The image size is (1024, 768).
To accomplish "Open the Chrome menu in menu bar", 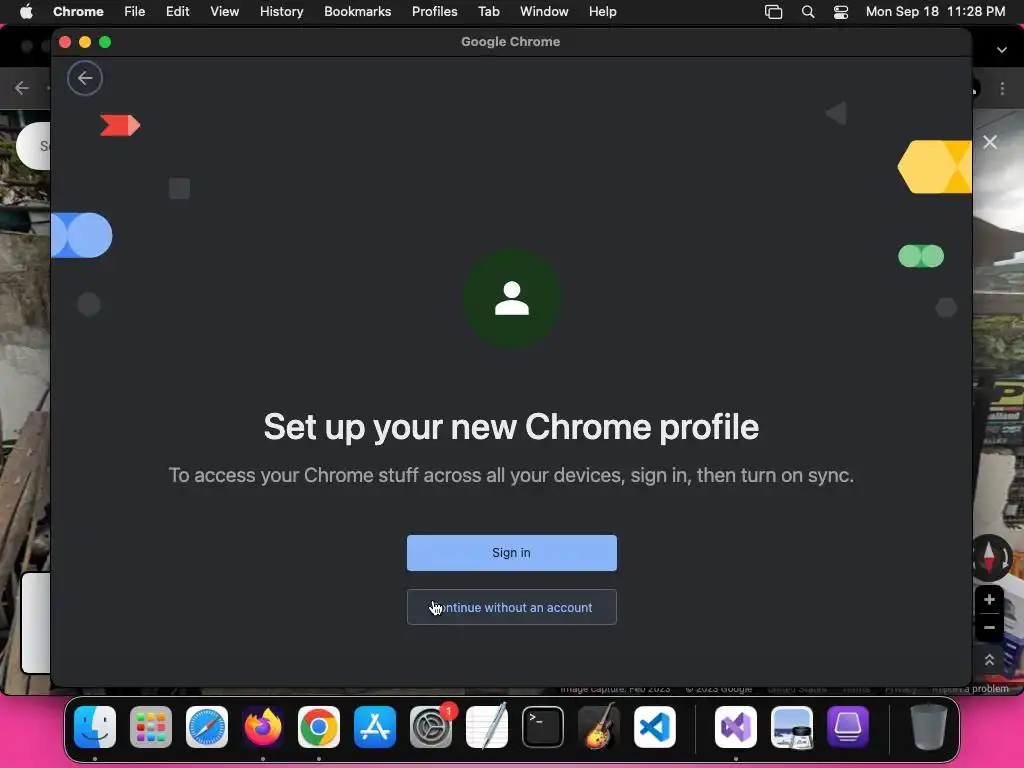I will point(78,12).
